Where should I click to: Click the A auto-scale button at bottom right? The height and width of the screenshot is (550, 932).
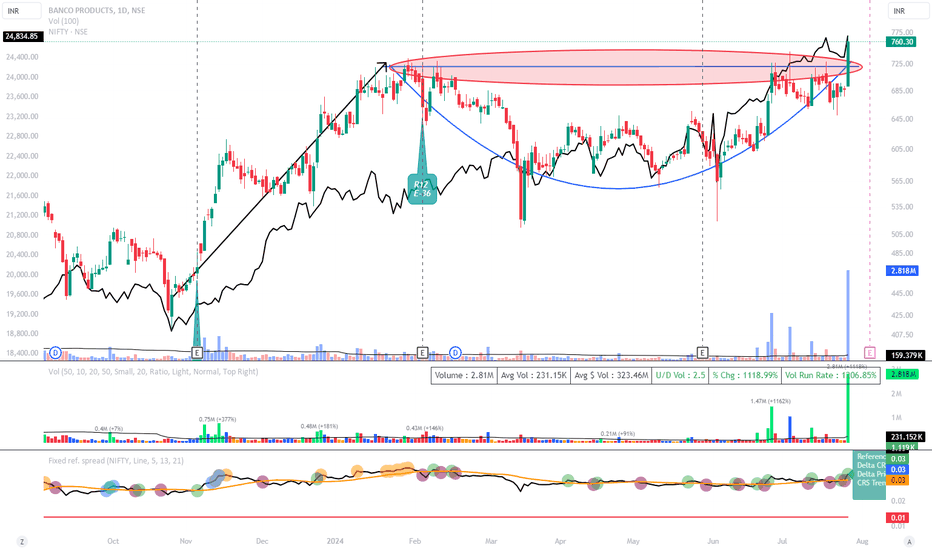909,541
